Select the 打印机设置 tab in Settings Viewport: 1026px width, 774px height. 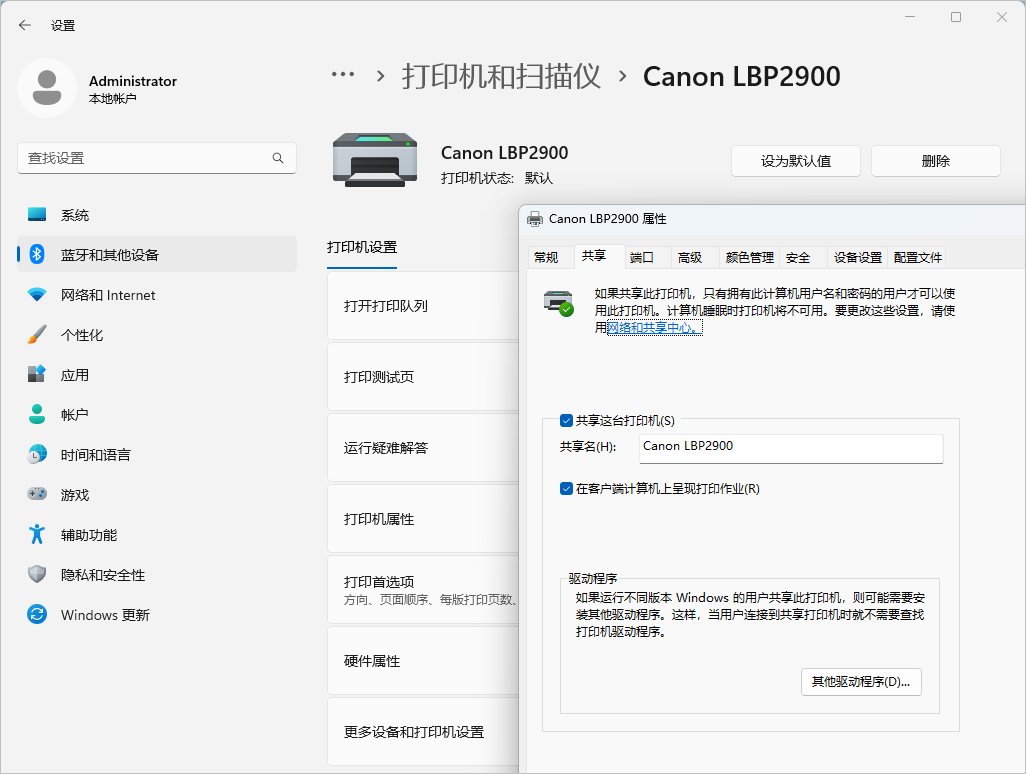tap(362, 247)
